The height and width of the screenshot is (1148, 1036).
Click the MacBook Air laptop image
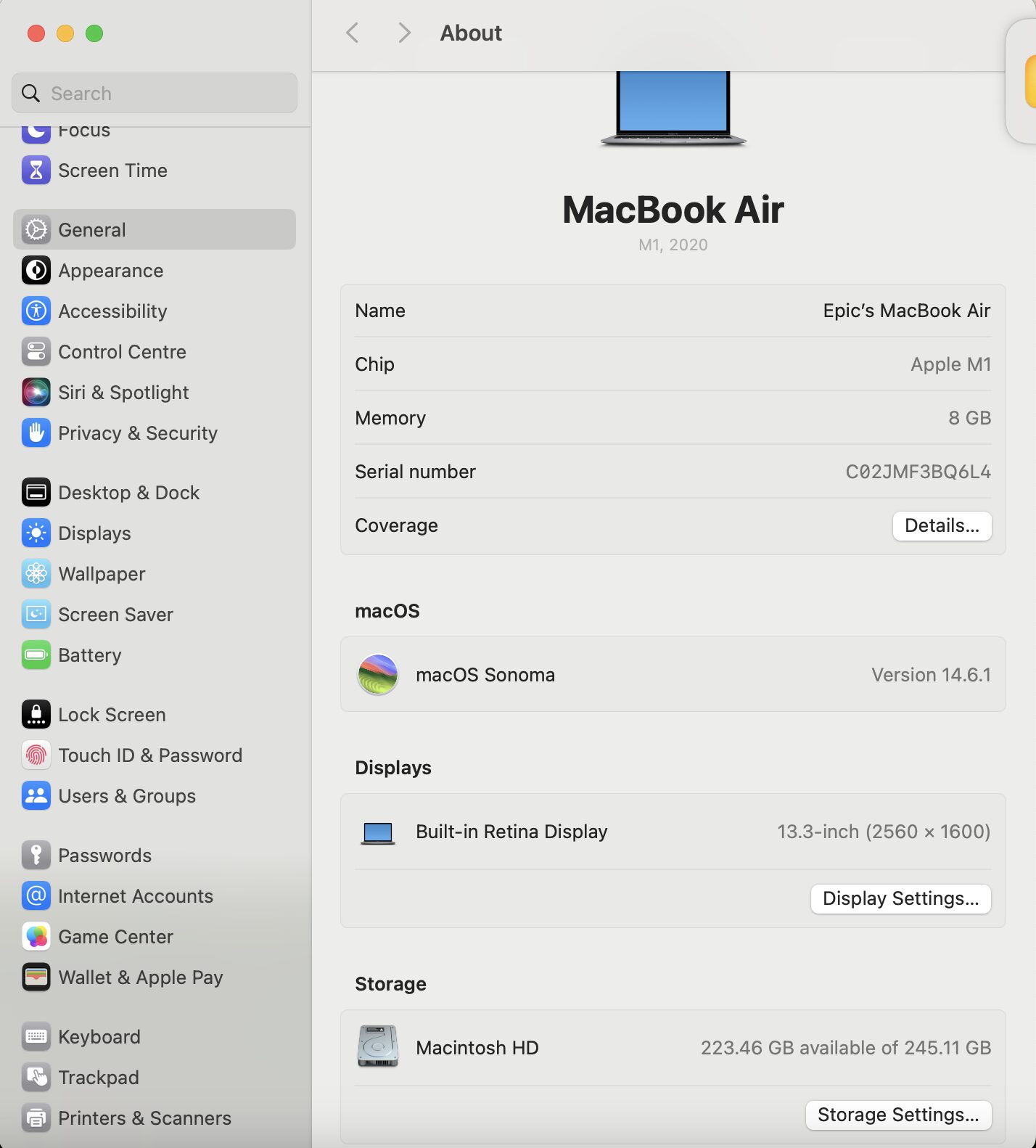tap(673, 109)
